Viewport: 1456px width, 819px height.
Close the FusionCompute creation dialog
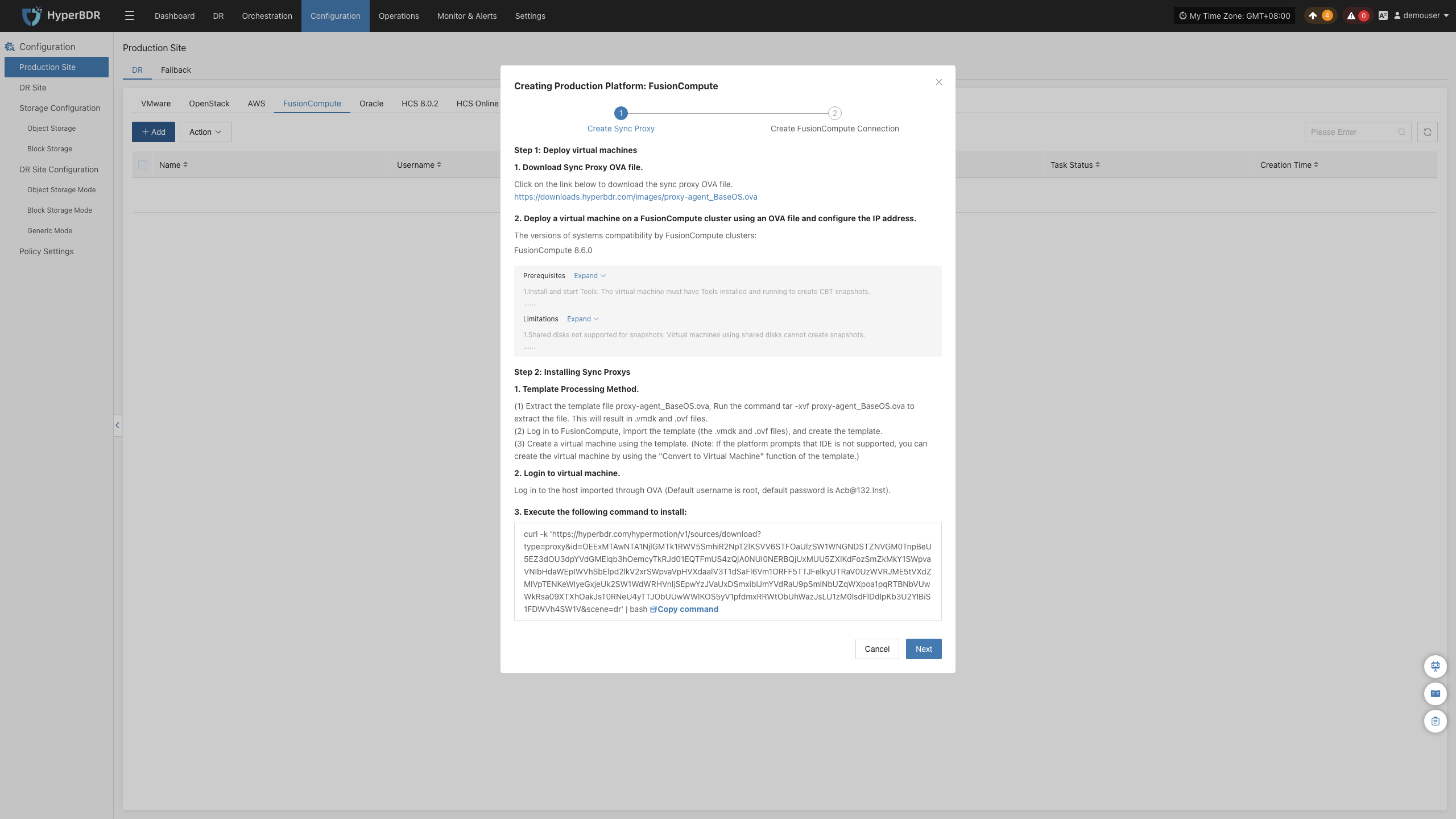[939, 82]
